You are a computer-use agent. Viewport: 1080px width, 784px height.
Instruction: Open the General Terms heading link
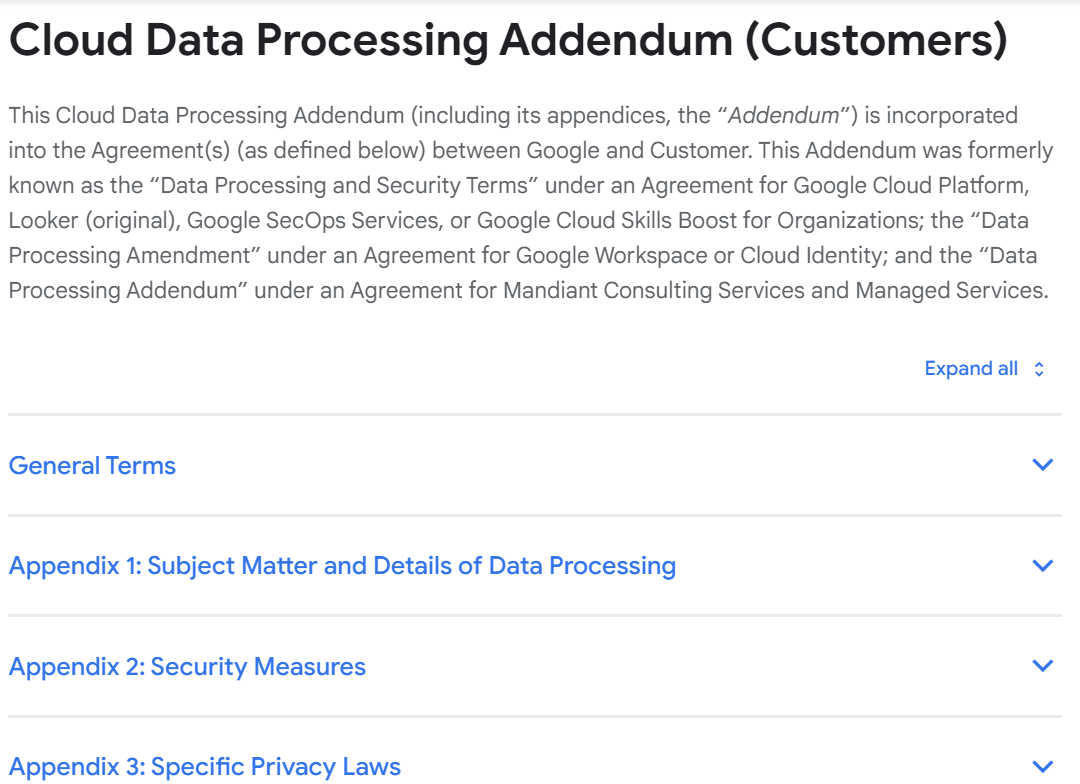point(92,464)
